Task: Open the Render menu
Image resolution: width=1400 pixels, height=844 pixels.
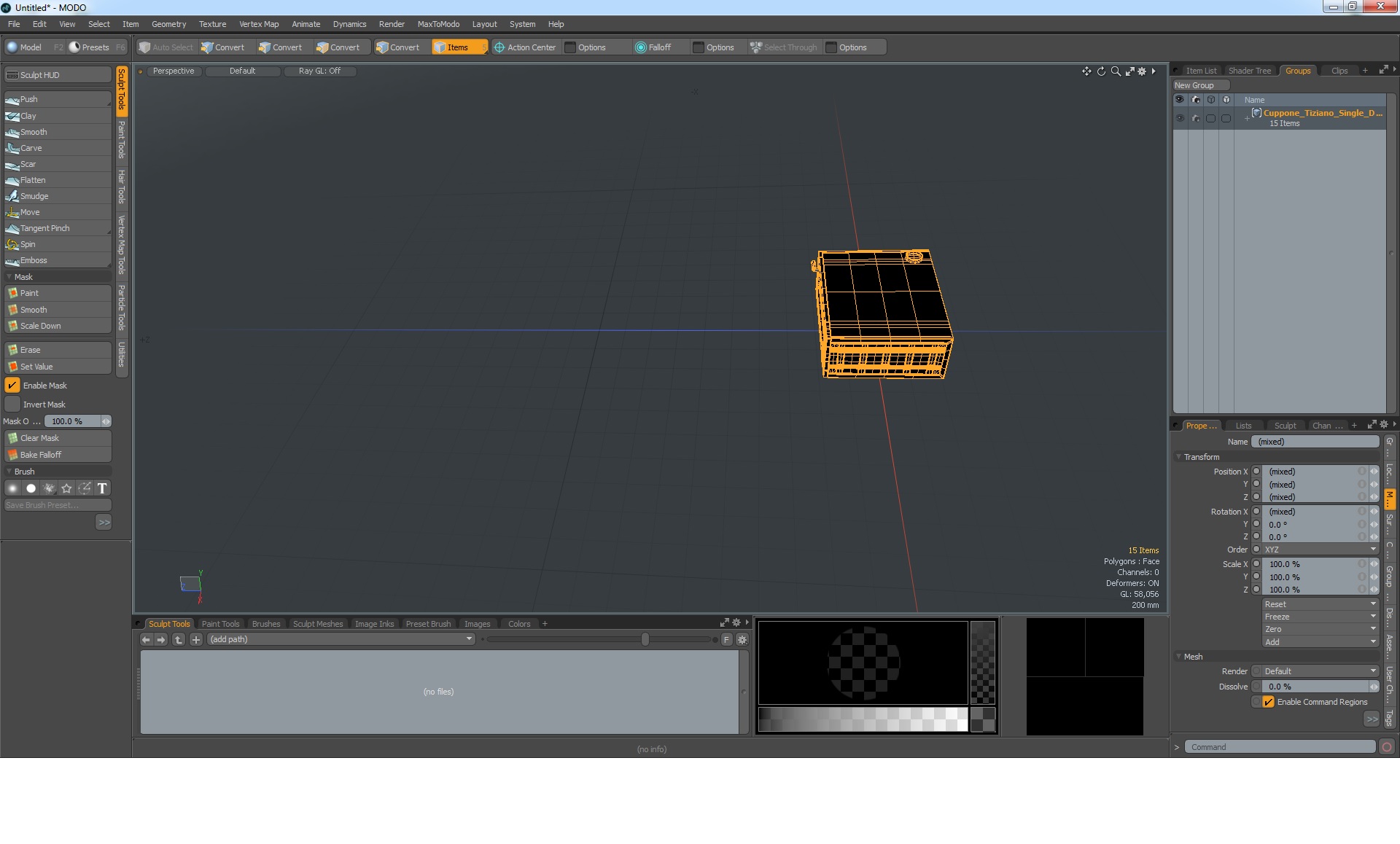Action: pyautogui.click(x=392, y=24)
